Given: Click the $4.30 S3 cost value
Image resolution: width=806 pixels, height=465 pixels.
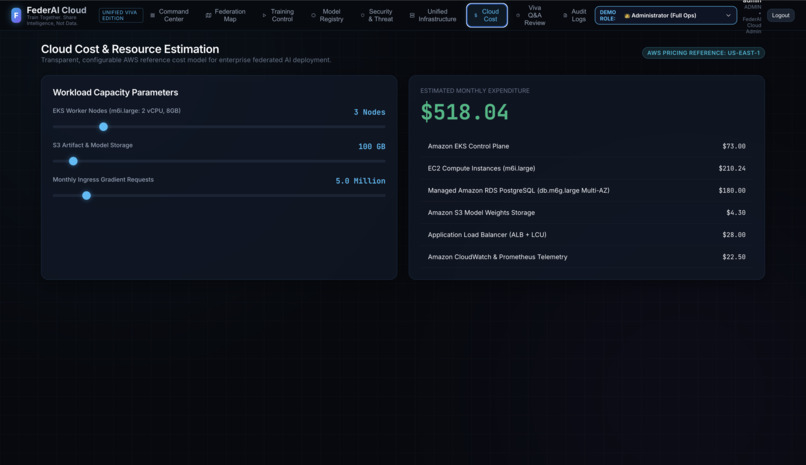Looking at the screenshot, I should click(736, 212).
